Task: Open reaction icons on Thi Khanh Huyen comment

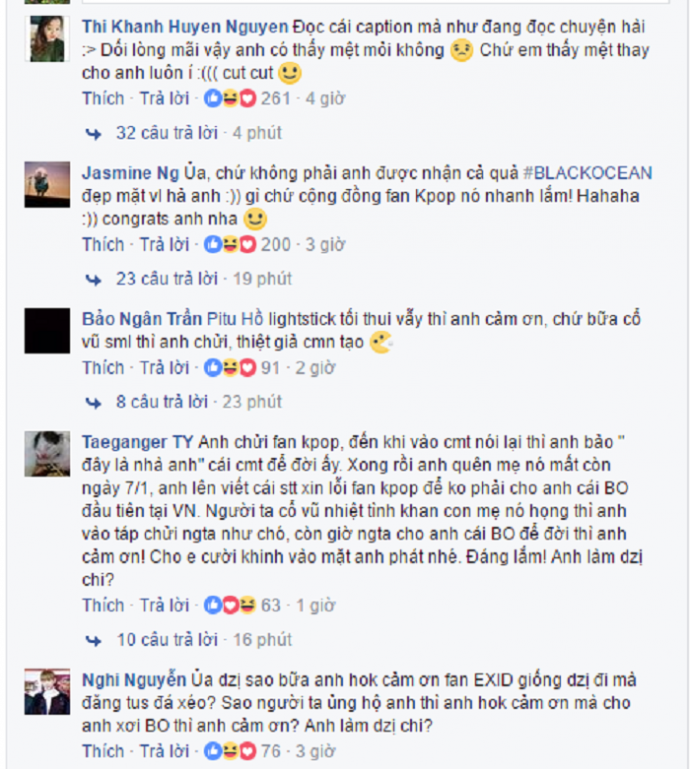Action: click(x=230, y=99)
